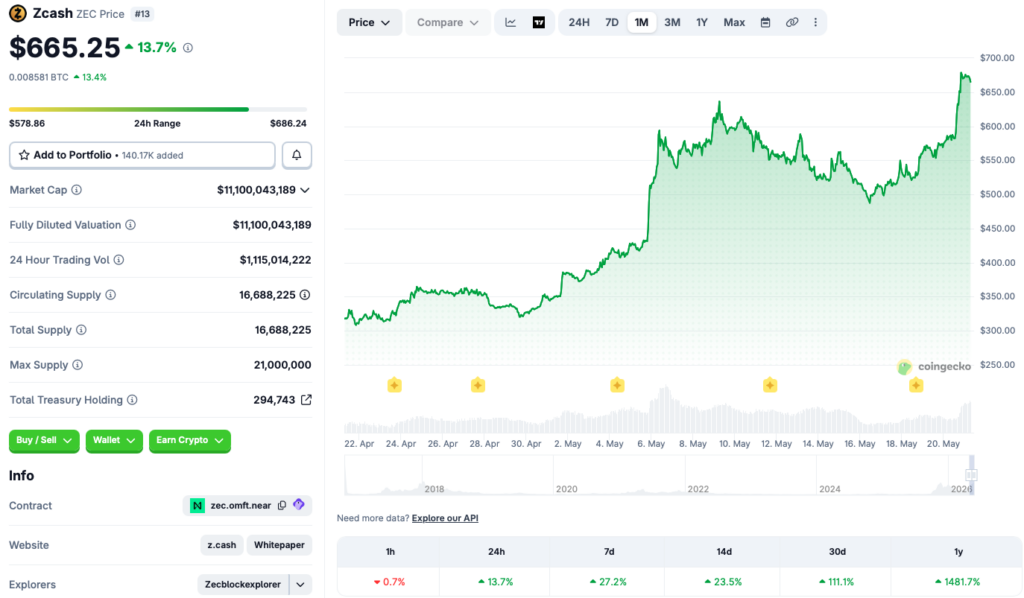Click the 30d 111.1% cell
This screenshot has width=1024, height=598.
pos(837,582)
